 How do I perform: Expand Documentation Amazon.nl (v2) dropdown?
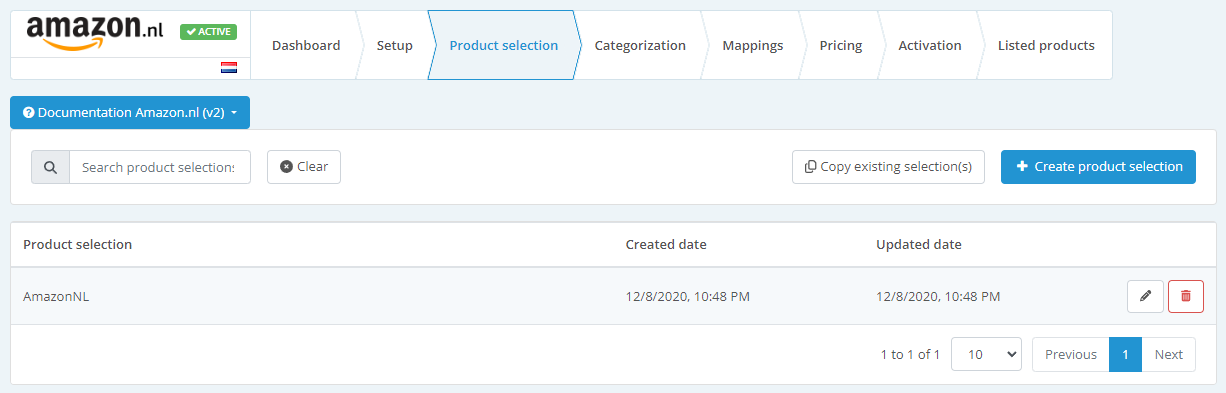pyautogui.click(x=130, y=113)
